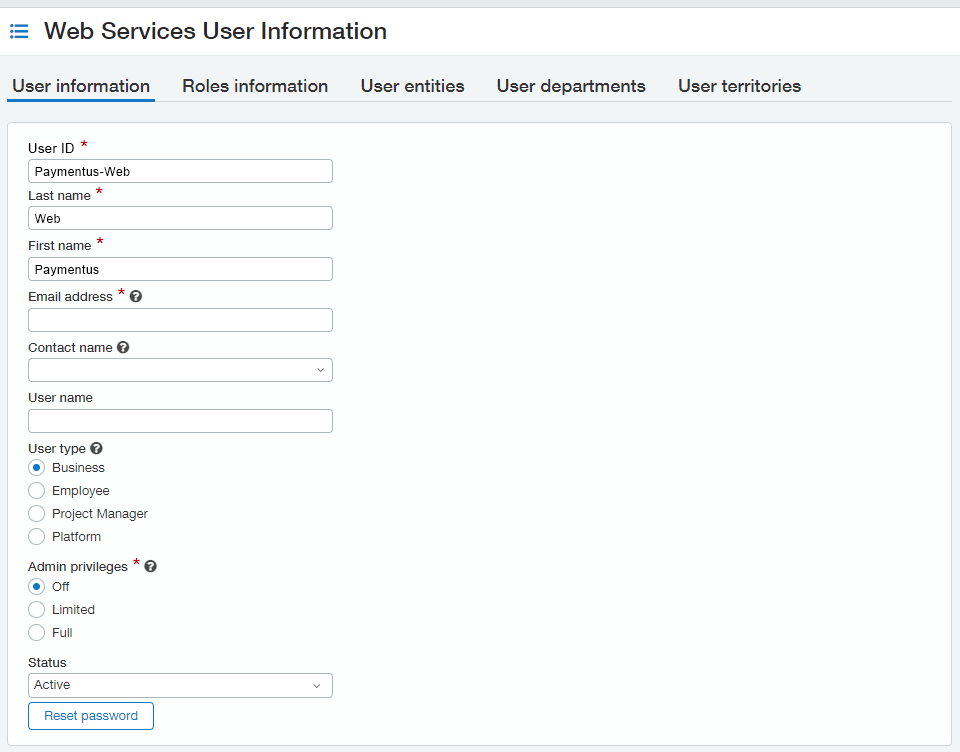Viewport: 960px width, 752px height.
Task: Open the Status dropdown showing Active
Action: tap(180, 685)
